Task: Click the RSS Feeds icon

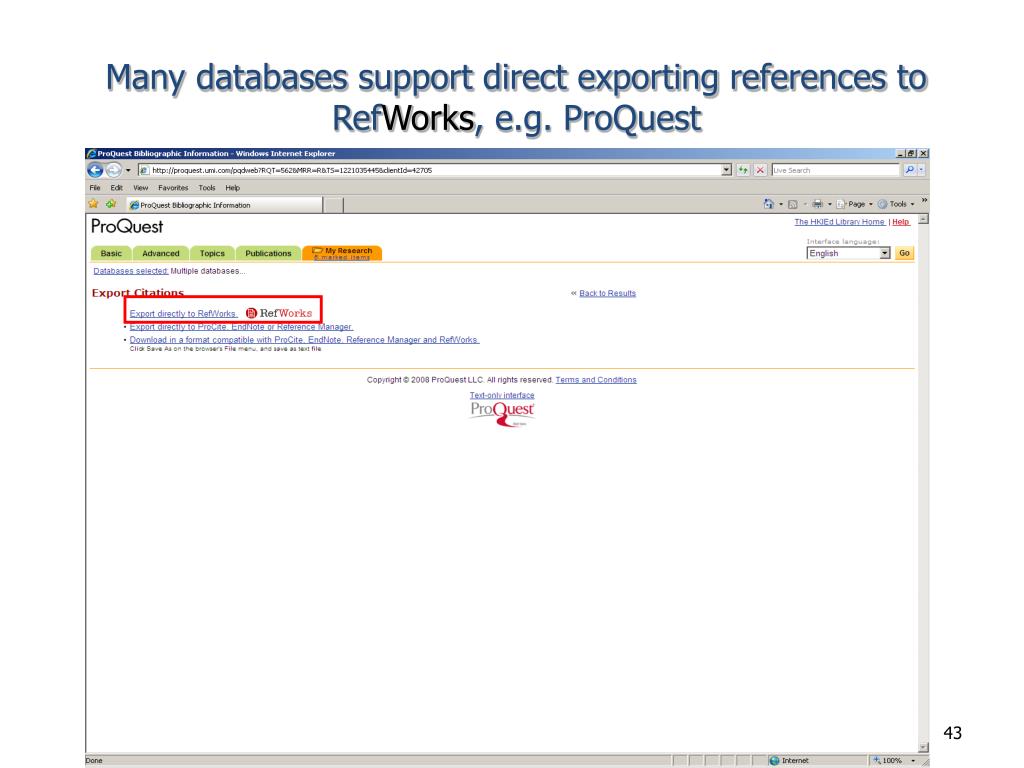Action: [793, 204]
